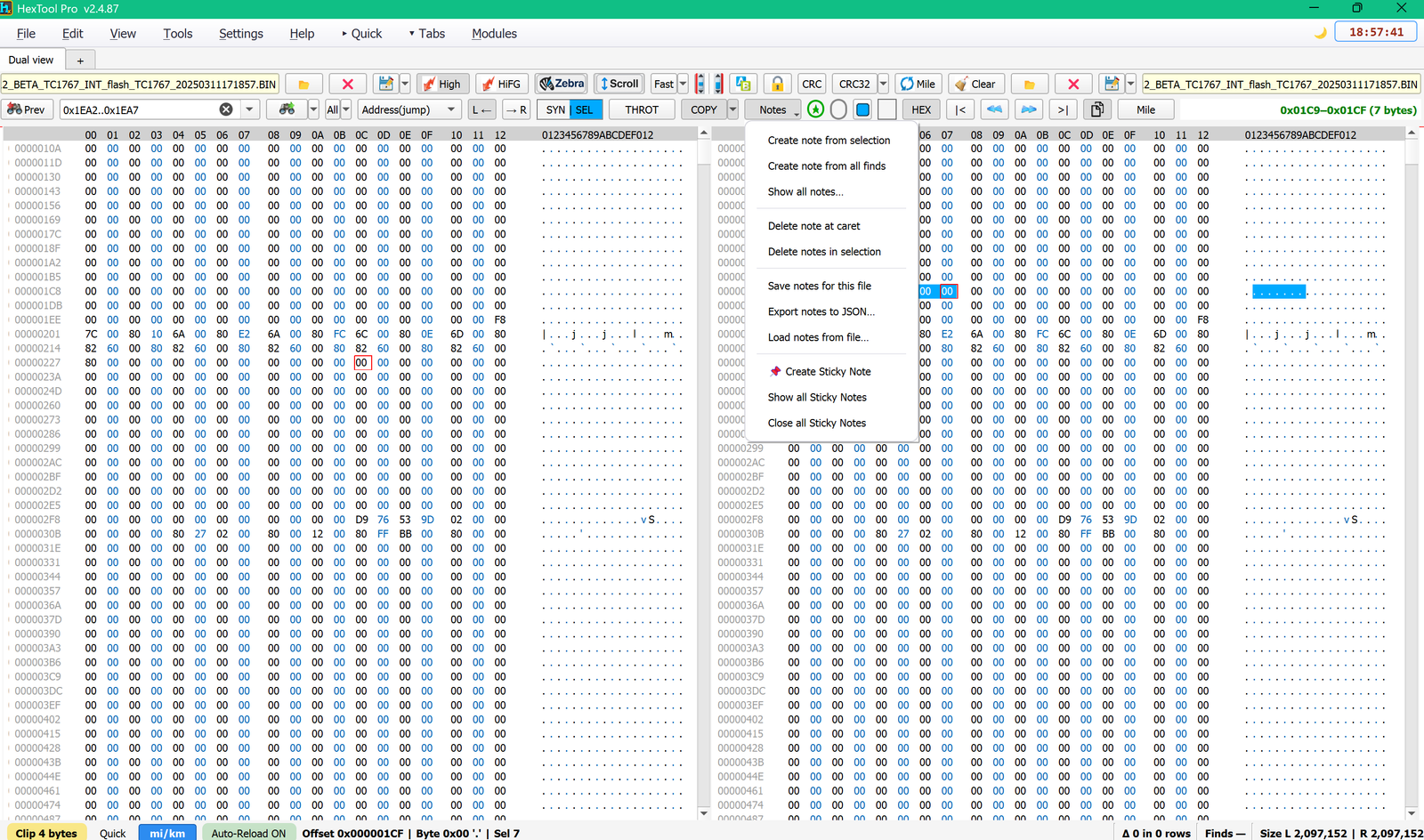This screenshot has width=1424, height=840.
Task: Toggle the SYN mode
Action: coord(555,109)
